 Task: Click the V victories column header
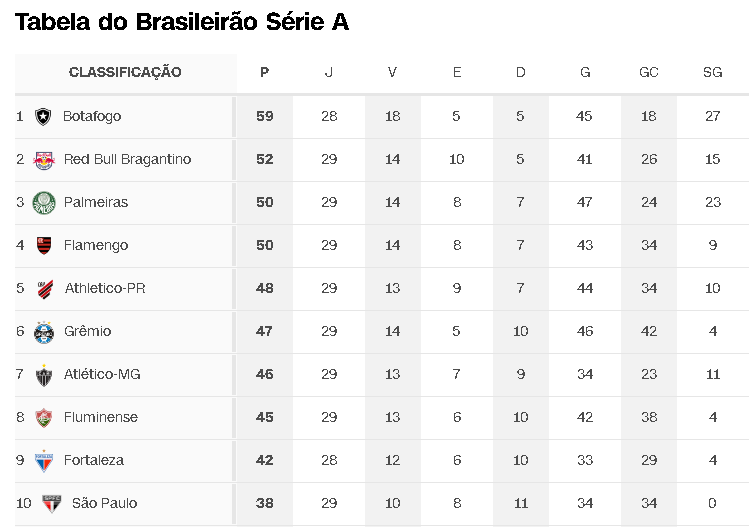392,72
